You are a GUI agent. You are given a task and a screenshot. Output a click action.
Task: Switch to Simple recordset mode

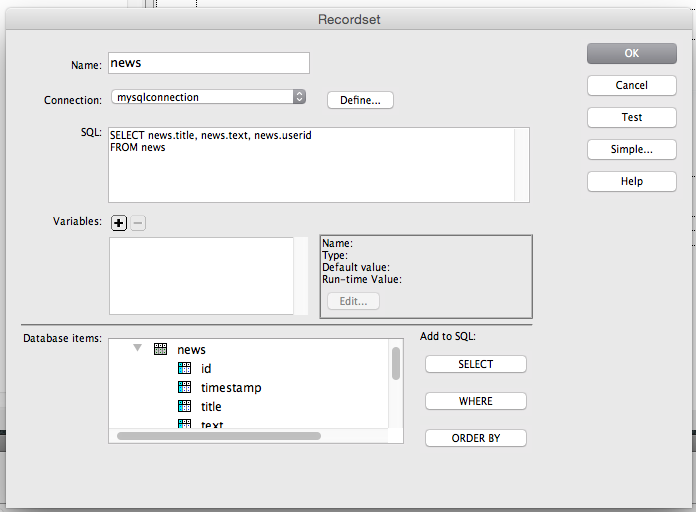click(x=632, y=149)
